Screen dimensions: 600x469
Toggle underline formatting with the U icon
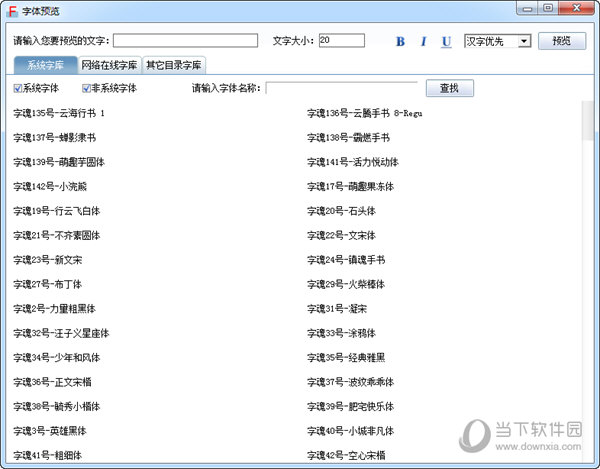point(446,42)
